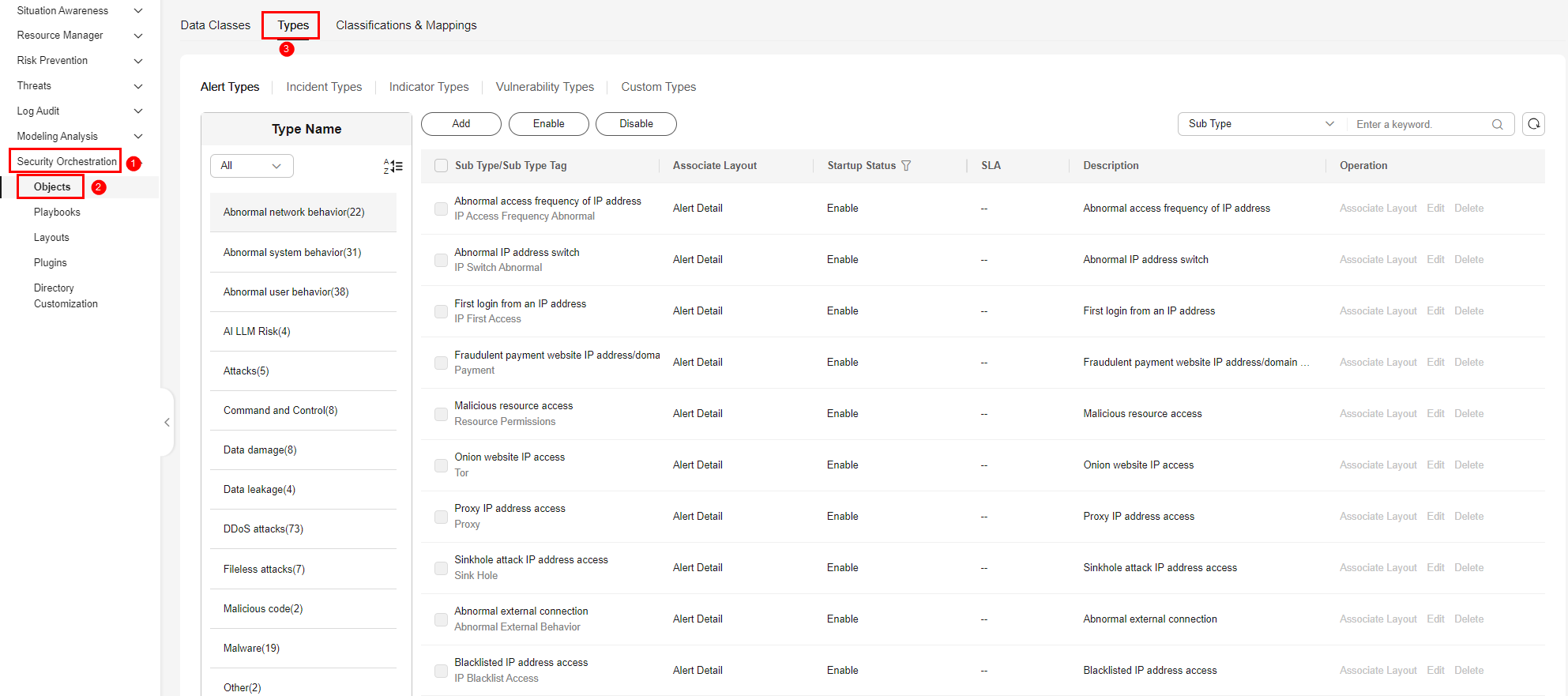Open Playbooks in the sidebar
The width and height of the screenshot is (1568, 696).
click(57, 213)
